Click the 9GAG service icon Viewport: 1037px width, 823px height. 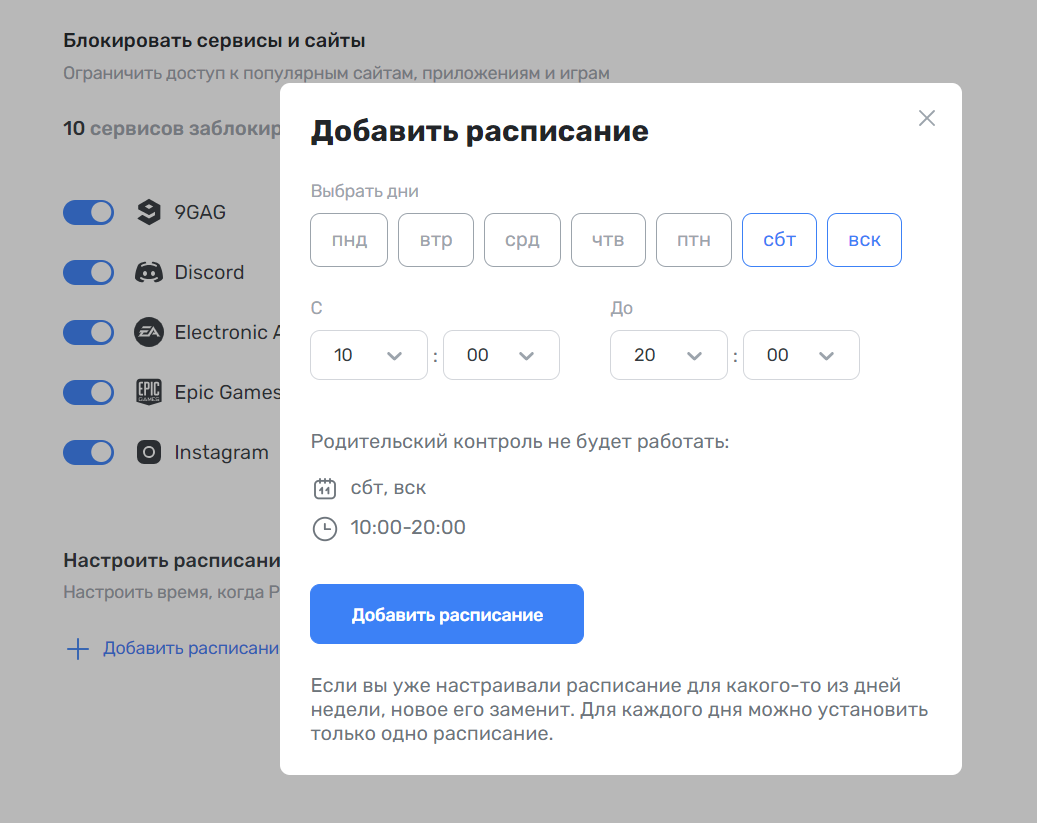pos(149,212)
